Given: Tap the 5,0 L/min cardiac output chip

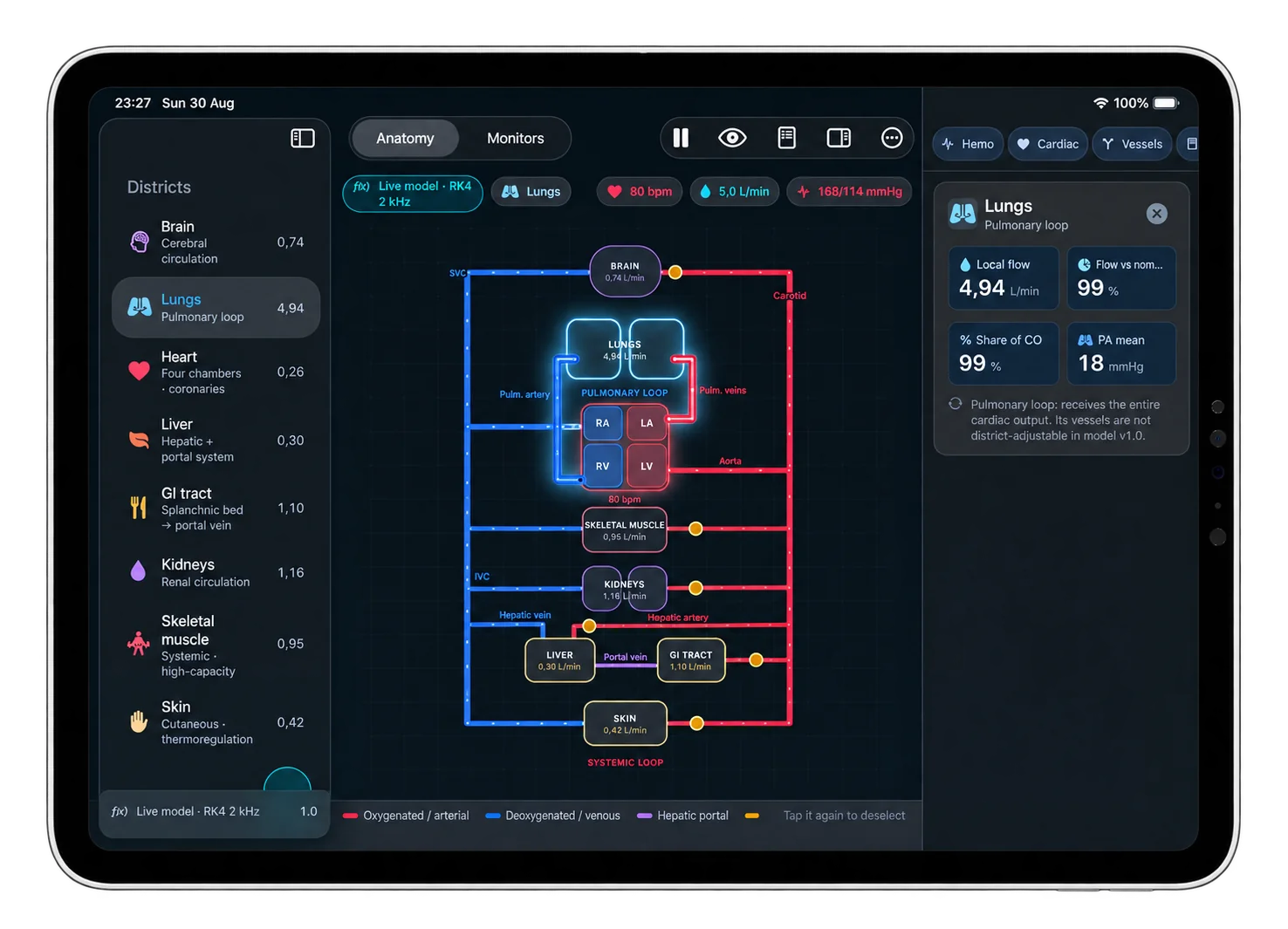Looking at the screenshot, I should [x=736, y=192].
